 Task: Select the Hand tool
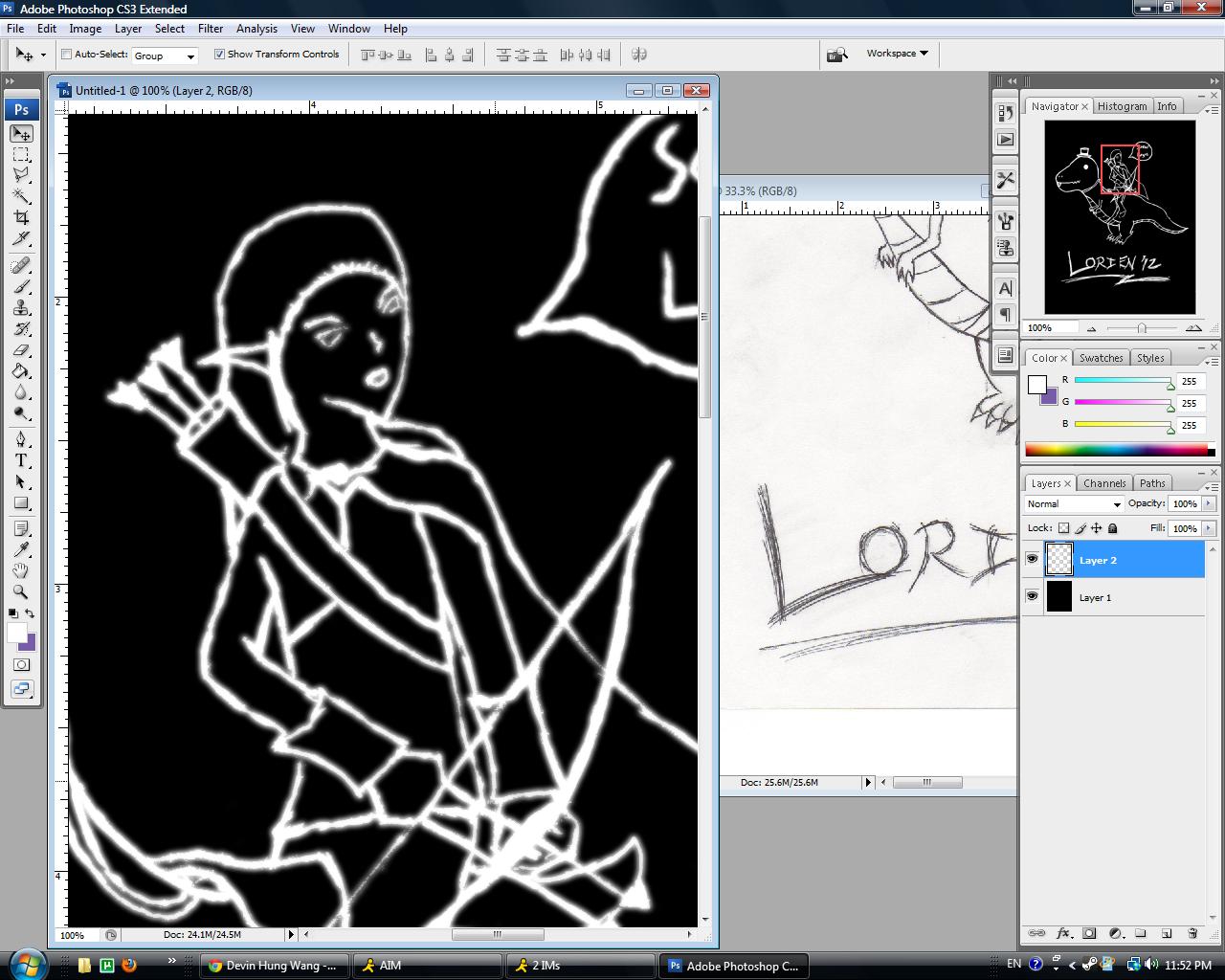coord(21,570)
